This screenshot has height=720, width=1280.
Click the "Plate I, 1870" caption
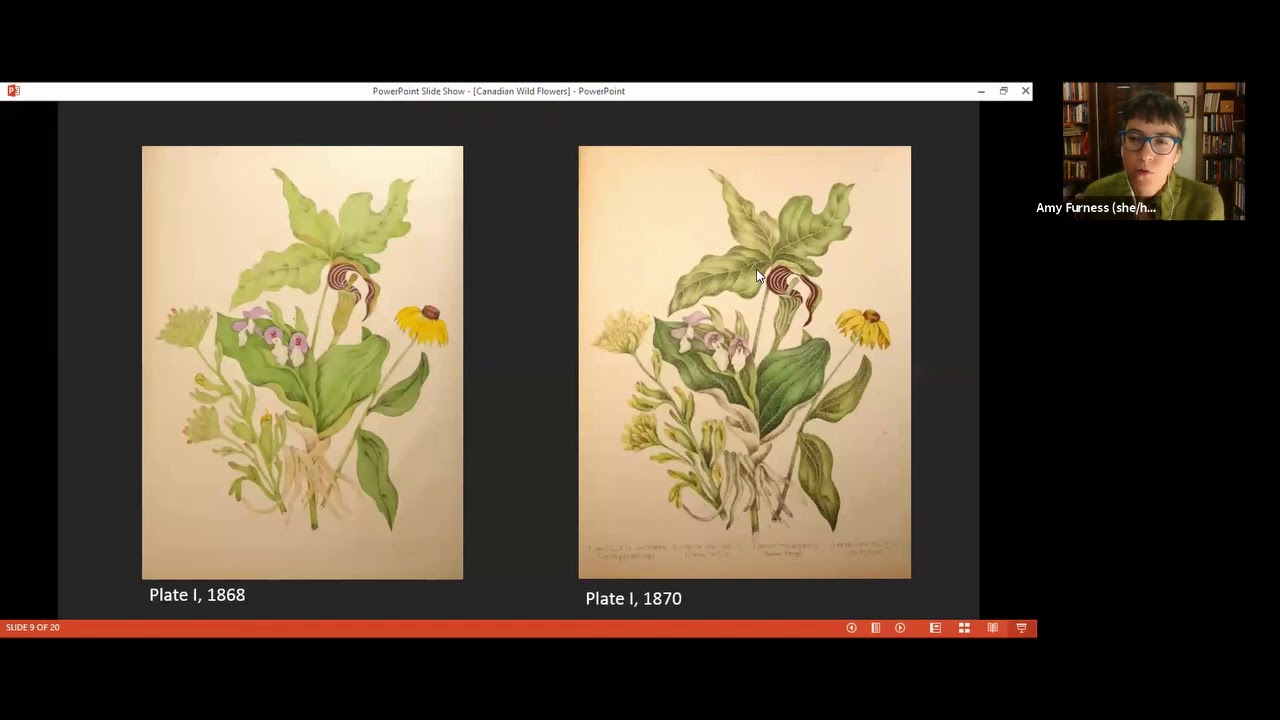click(633, 599)
